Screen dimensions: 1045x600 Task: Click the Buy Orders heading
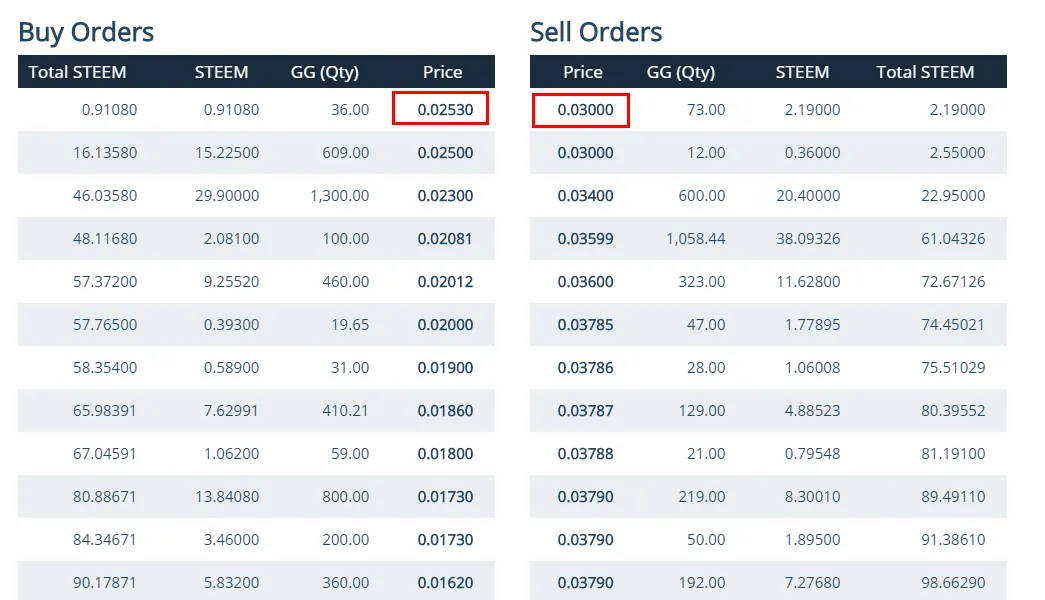point(86,32)
